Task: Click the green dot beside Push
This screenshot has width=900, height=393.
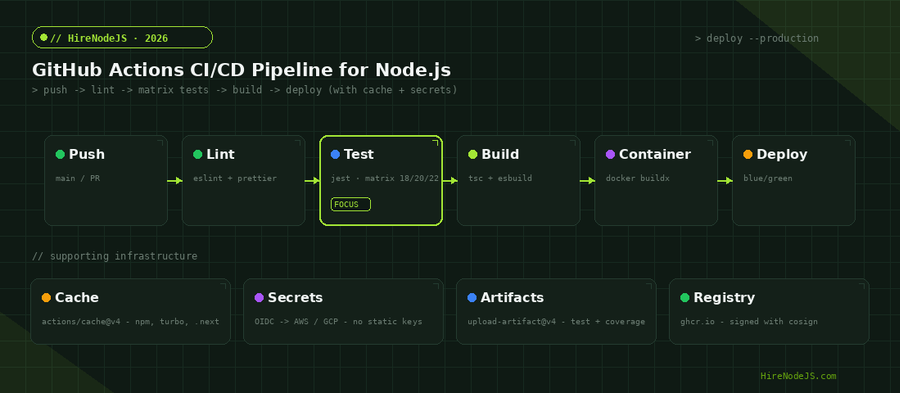Action: (x=60, y=154)
